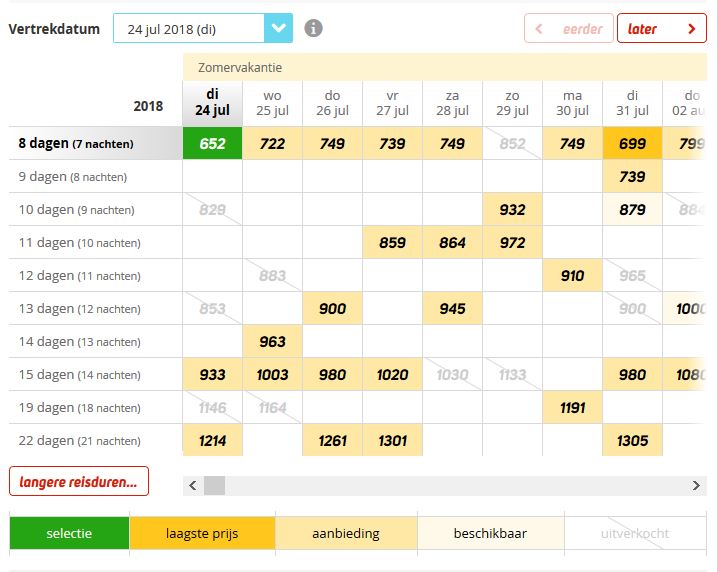Select the 8 dagen (7 nachten) row
The height and width of the screenshot is (572, 717).
[96, 143]
